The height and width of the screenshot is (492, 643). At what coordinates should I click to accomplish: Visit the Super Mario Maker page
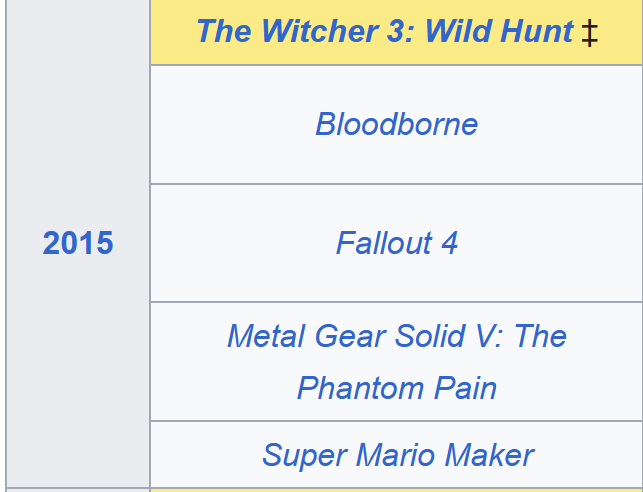[398, 455]
